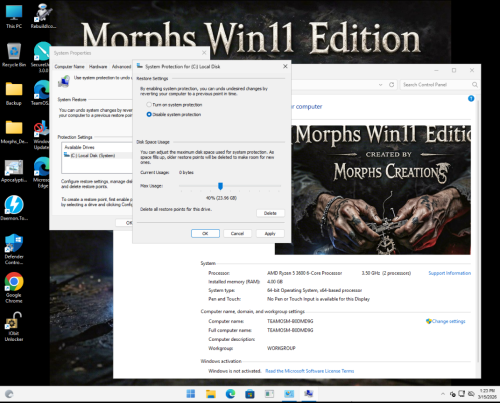Switch to the Hardware tab

[x=98, y=67]
